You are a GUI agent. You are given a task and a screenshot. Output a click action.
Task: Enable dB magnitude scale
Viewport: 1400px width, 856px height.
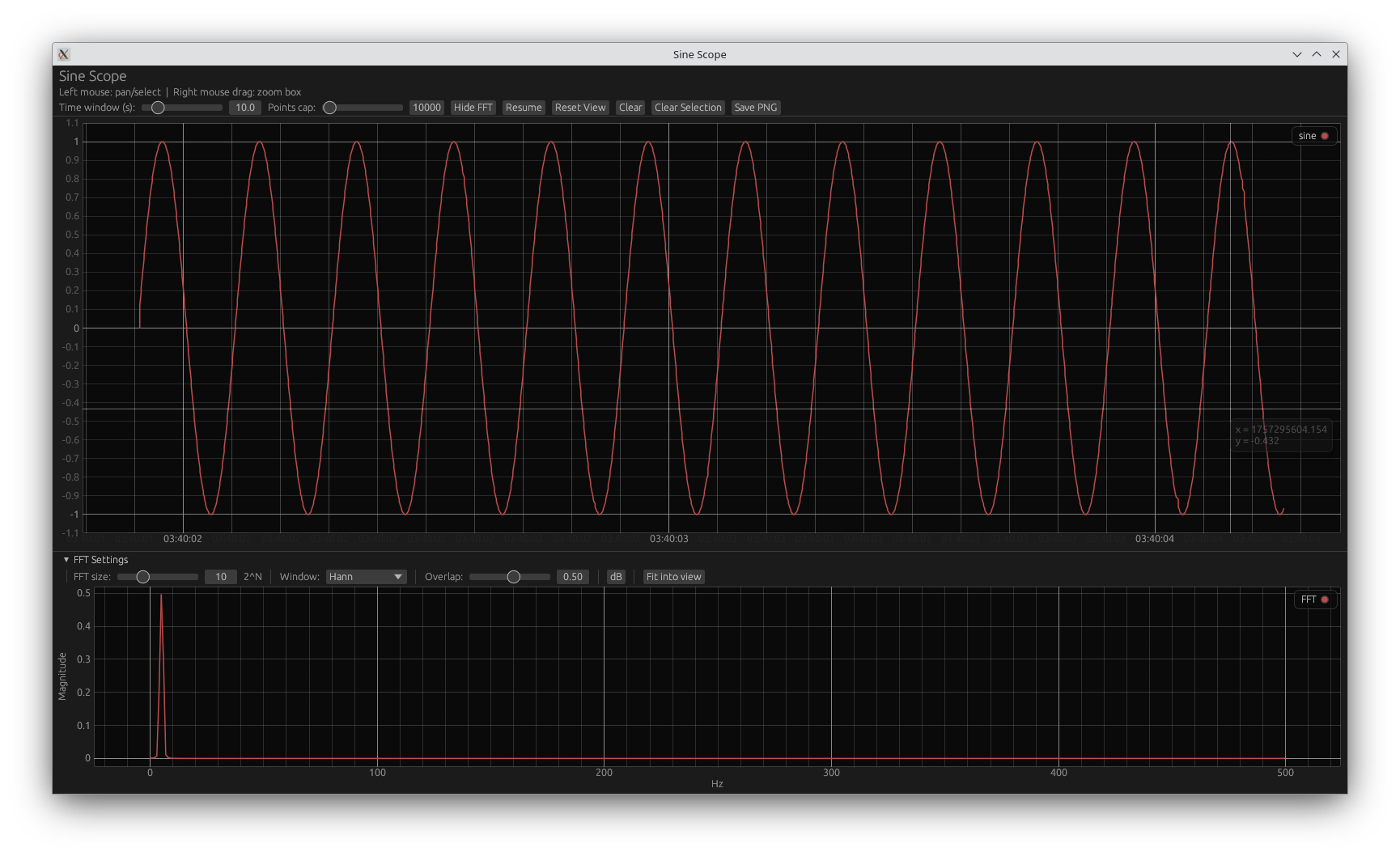click(x=616, y=576)
